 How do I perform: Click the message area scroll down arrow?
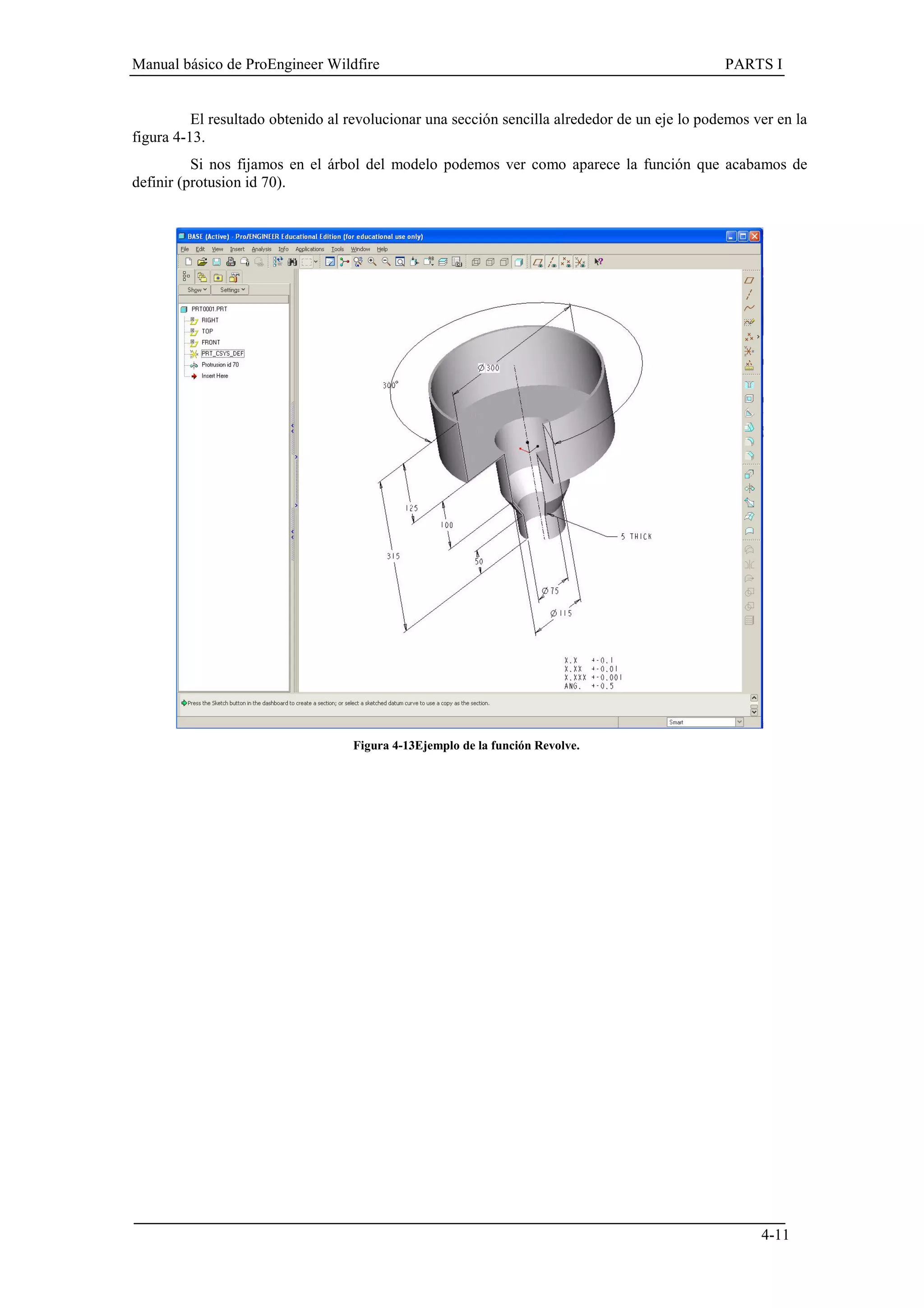(x=754, y=712)
